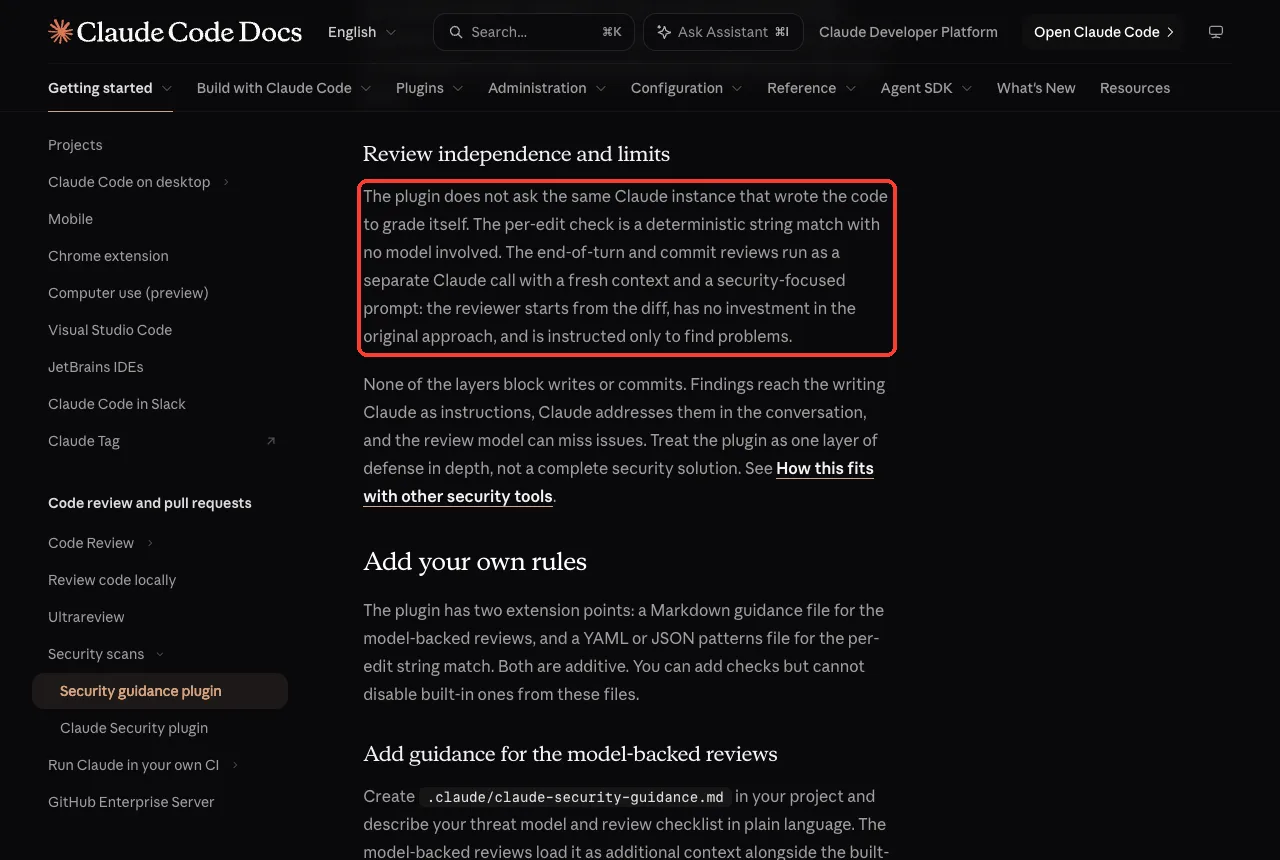Click the Ask Assistant sparkle icon
The image size is (1280, 860).
tap(664, 32)
